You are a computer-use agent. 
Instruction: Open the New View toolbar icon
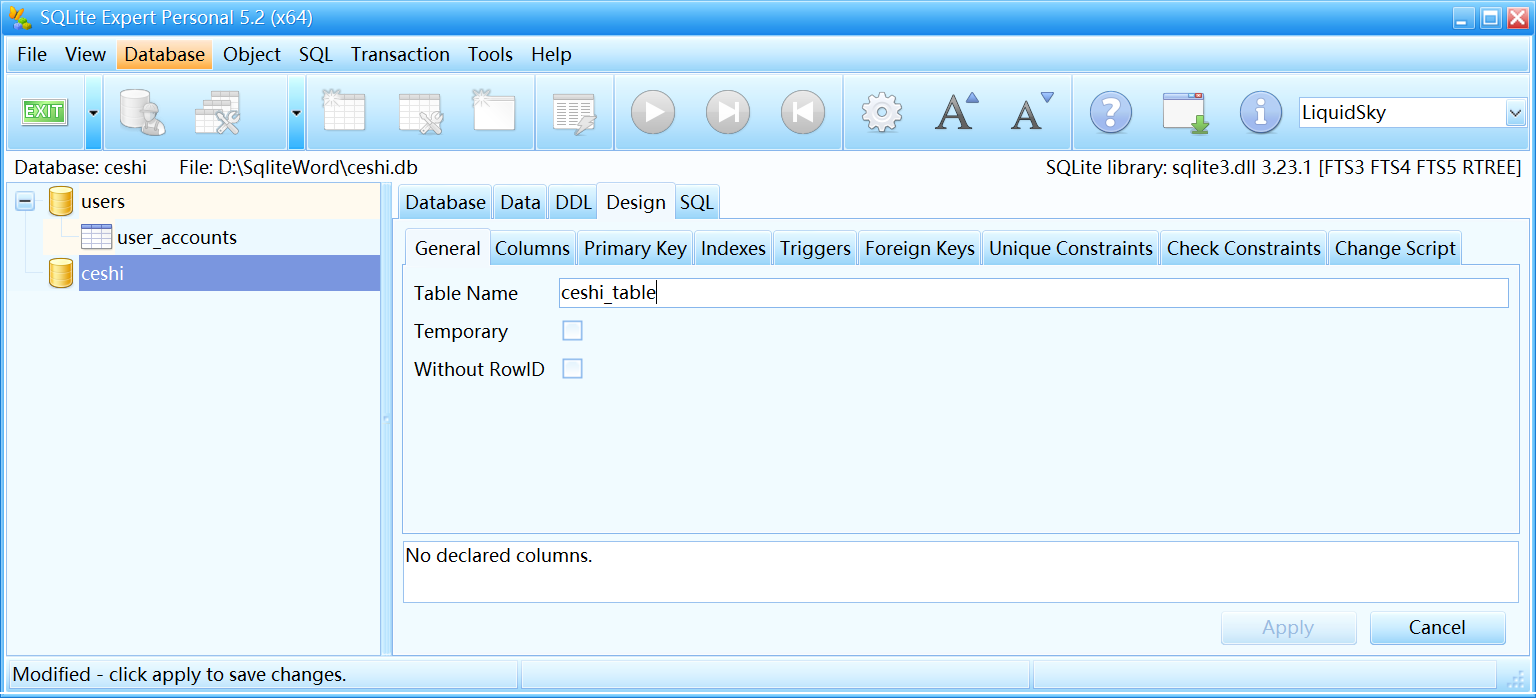(x=492, y=112)
